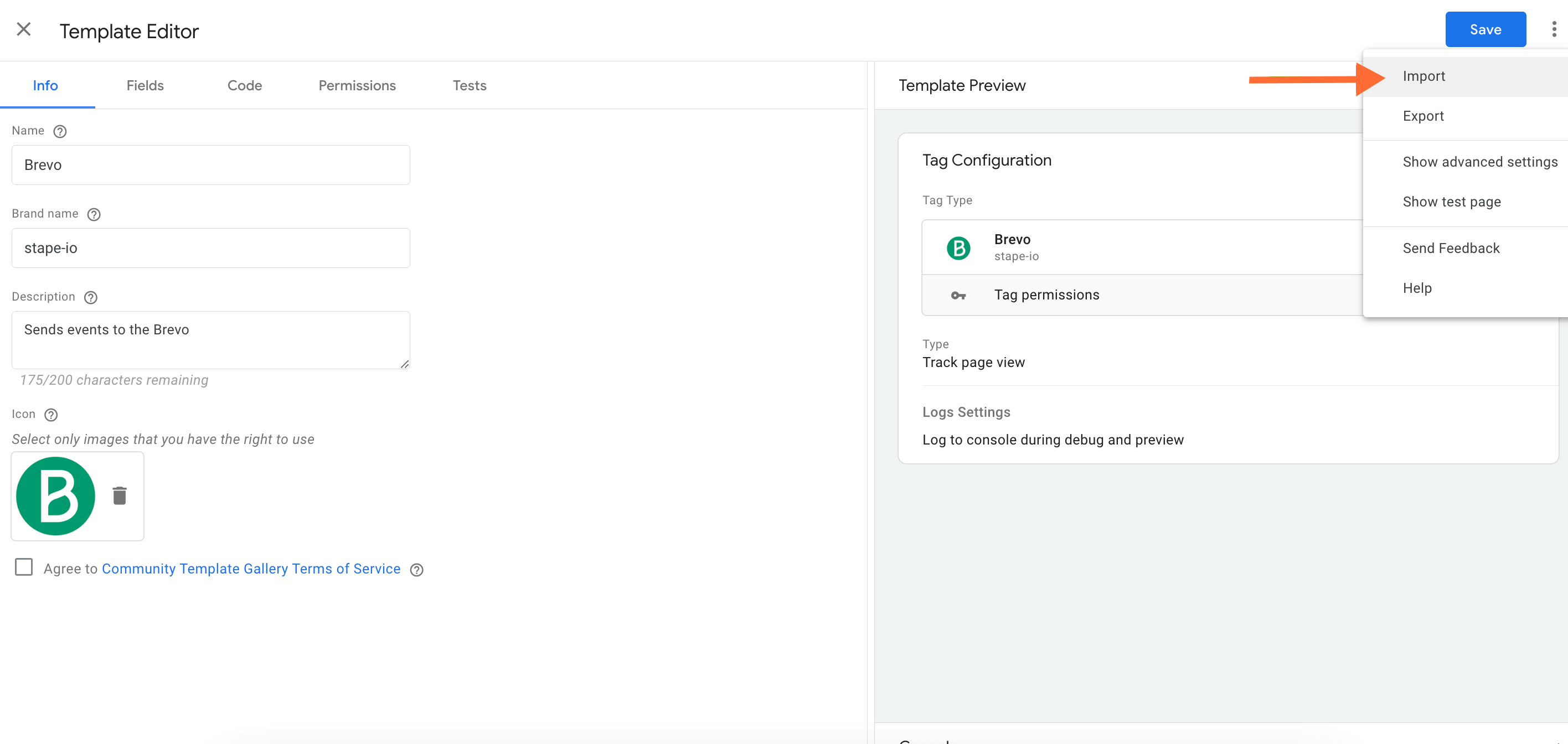
Task: Click the Icon section help icon
Action: point(51,414)
